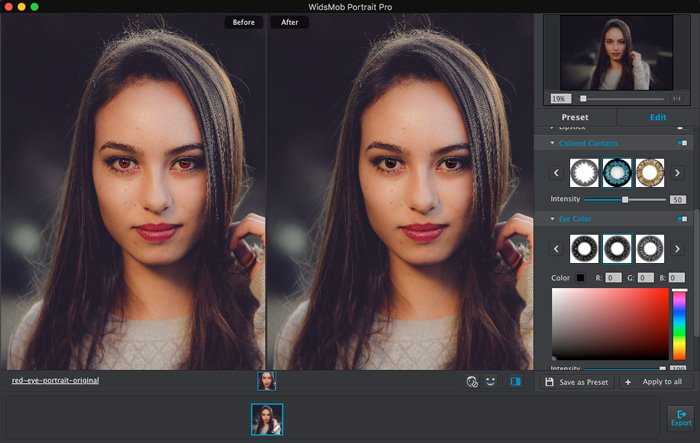Screen dimensions: 700x443
Task: Click the zoom slider handle under preview
Action: coord(583,99)
